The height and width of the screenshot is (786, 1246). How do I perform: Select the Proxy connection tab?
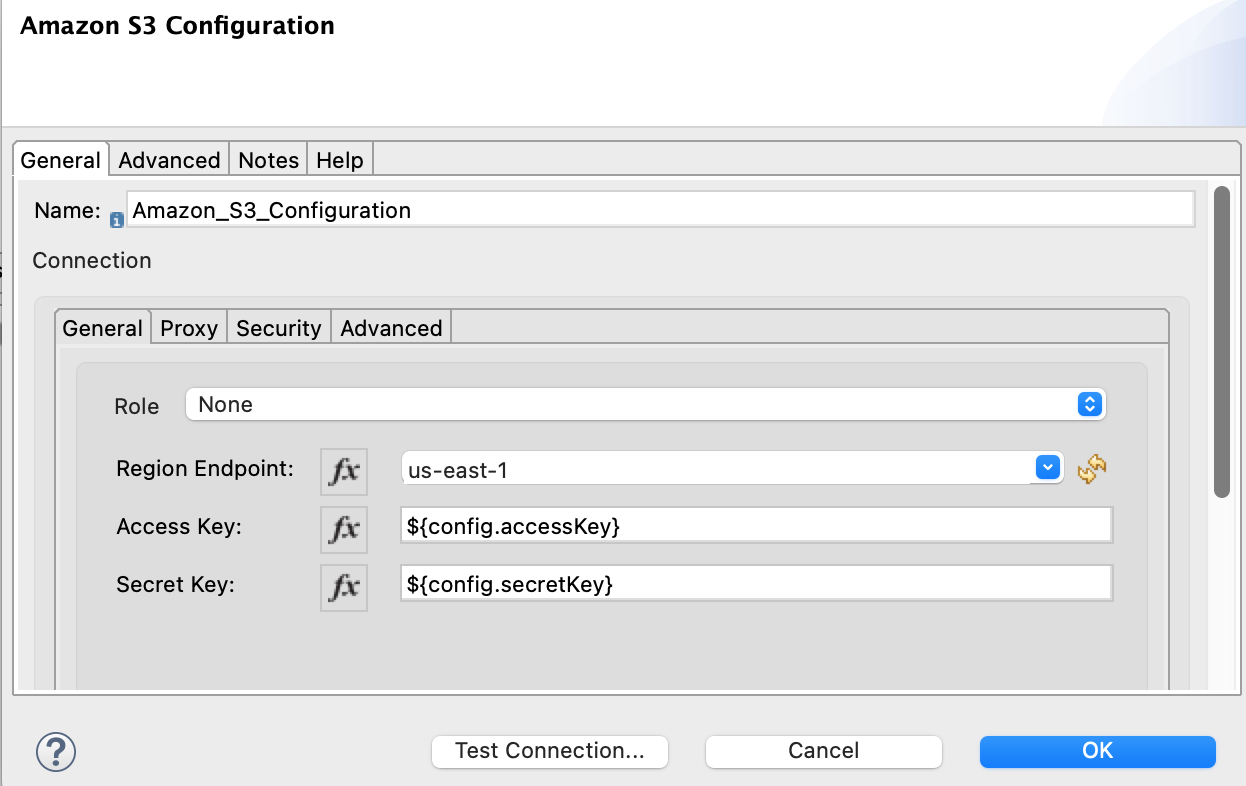coord(188,328)
